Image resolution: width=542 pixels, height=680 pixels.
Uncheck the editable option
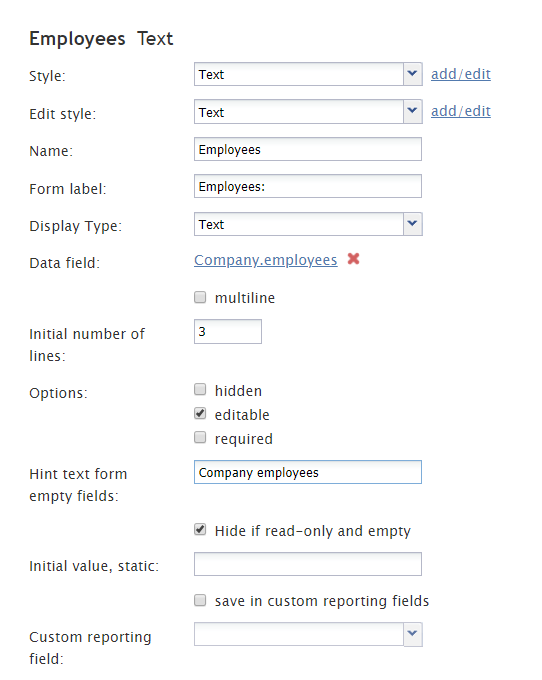(x=200, y=413)
